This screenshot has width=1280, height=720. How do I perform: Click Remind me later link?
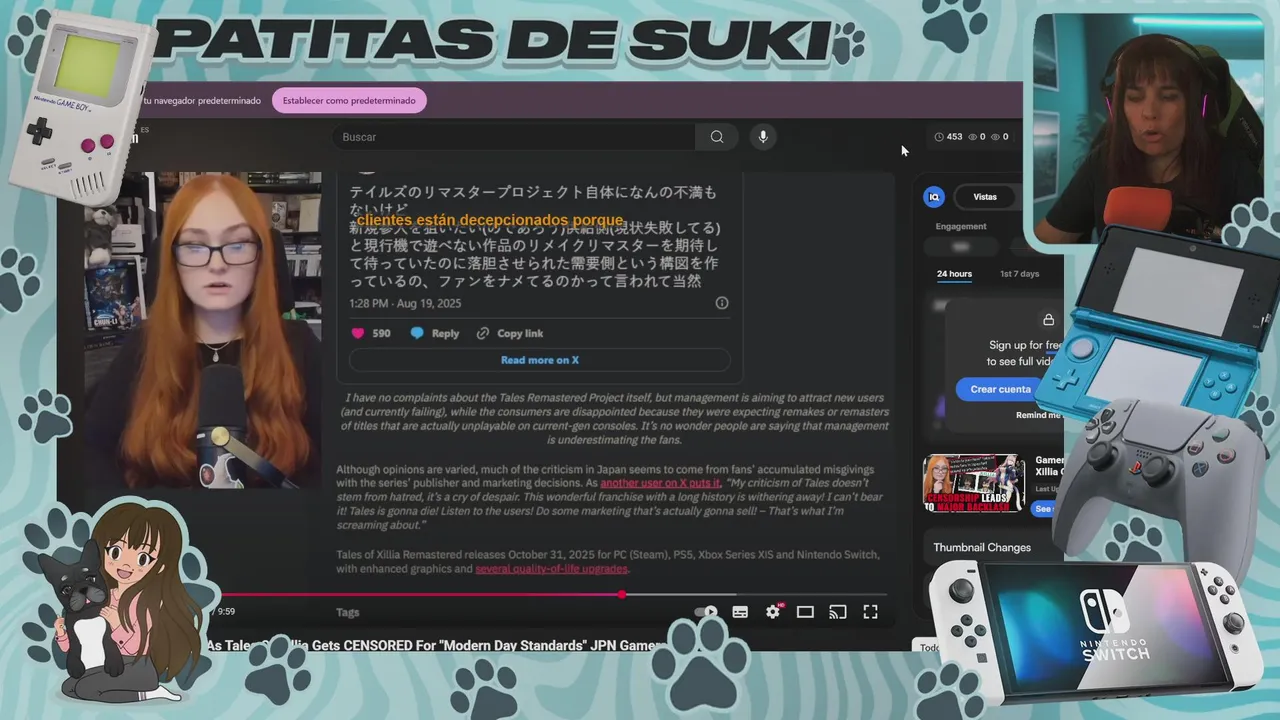[1039, 415]
